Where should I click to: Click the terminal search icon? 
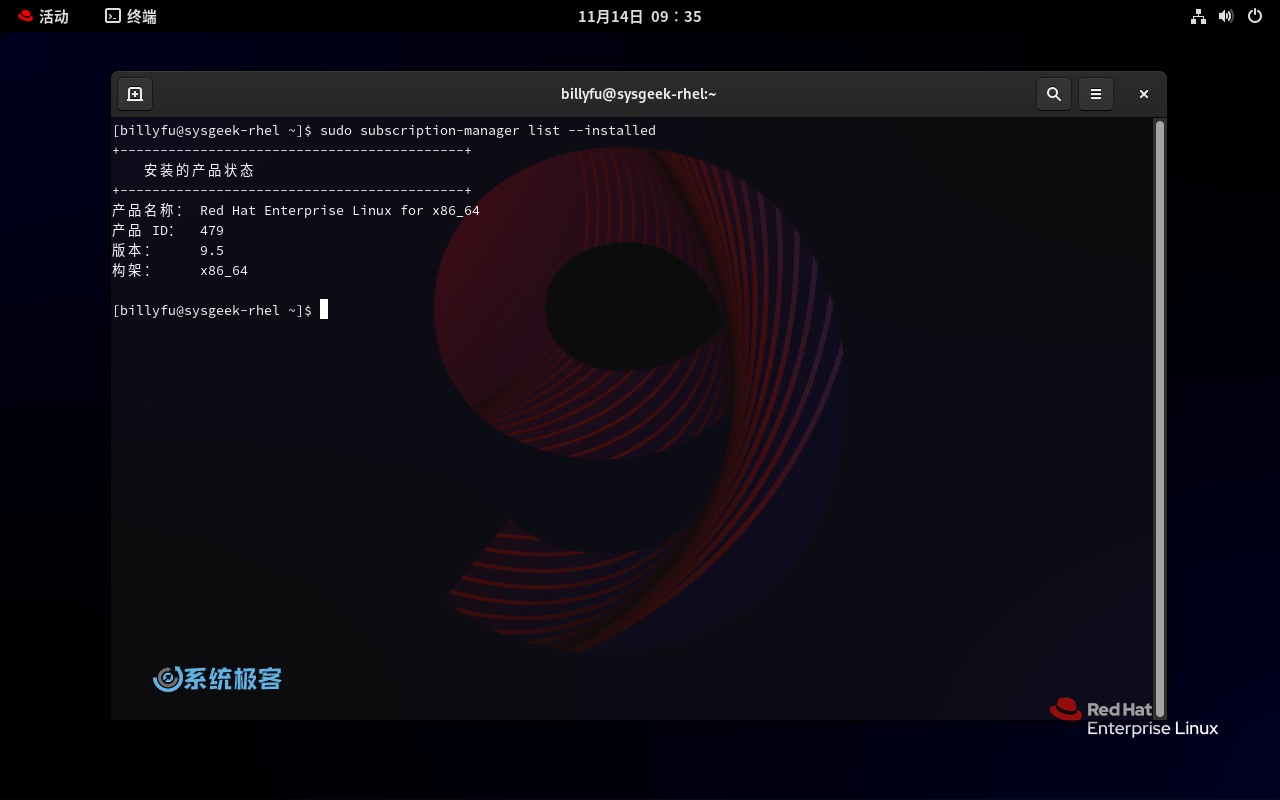[x=1053, y=94]
